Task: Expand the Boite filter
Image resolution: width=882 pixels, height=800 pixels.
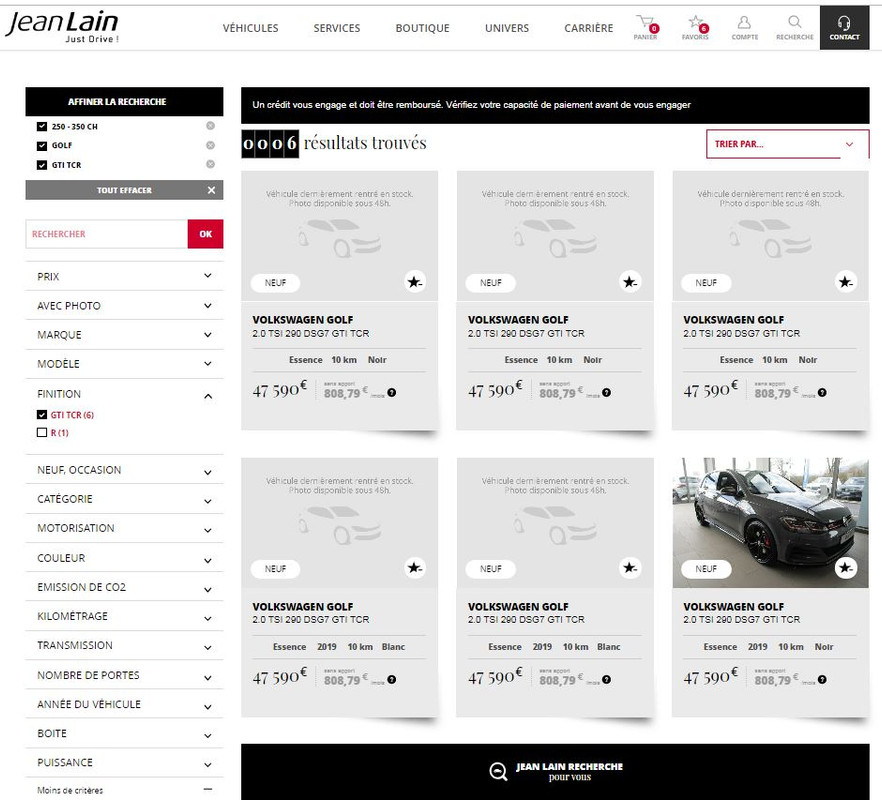Action: pyautogui.click(x=124, y=734)
